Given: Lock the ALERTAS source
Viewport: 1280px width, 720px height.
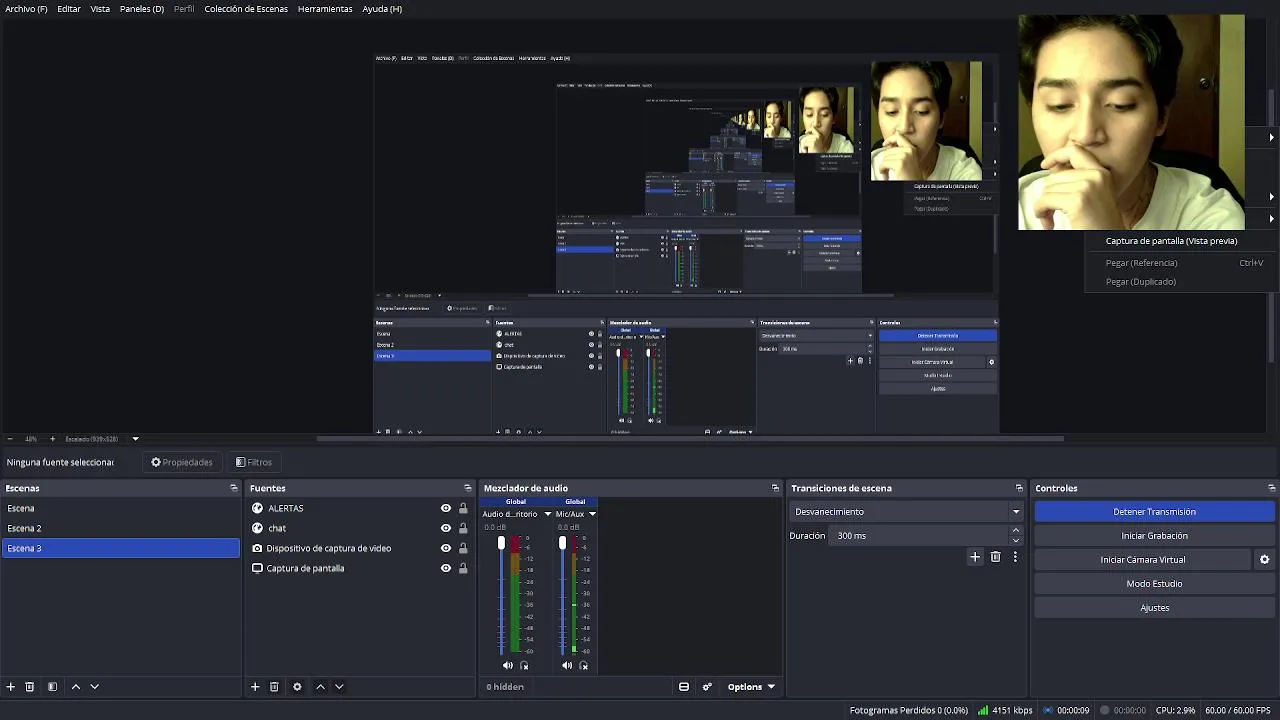Looking at the screenshot, I should 463,508.
